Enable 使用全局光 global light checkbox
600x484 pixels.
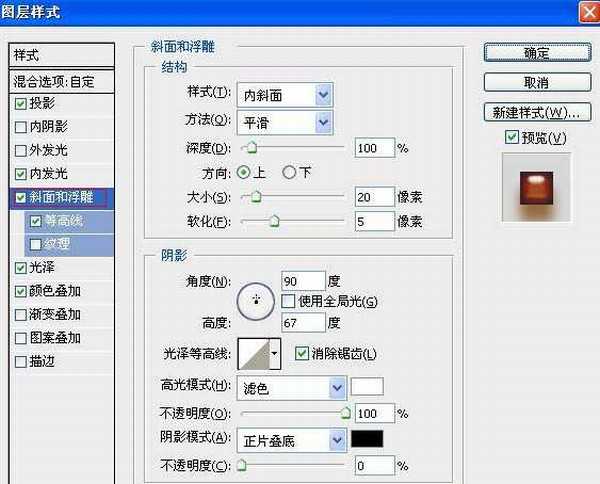[288, 300]
